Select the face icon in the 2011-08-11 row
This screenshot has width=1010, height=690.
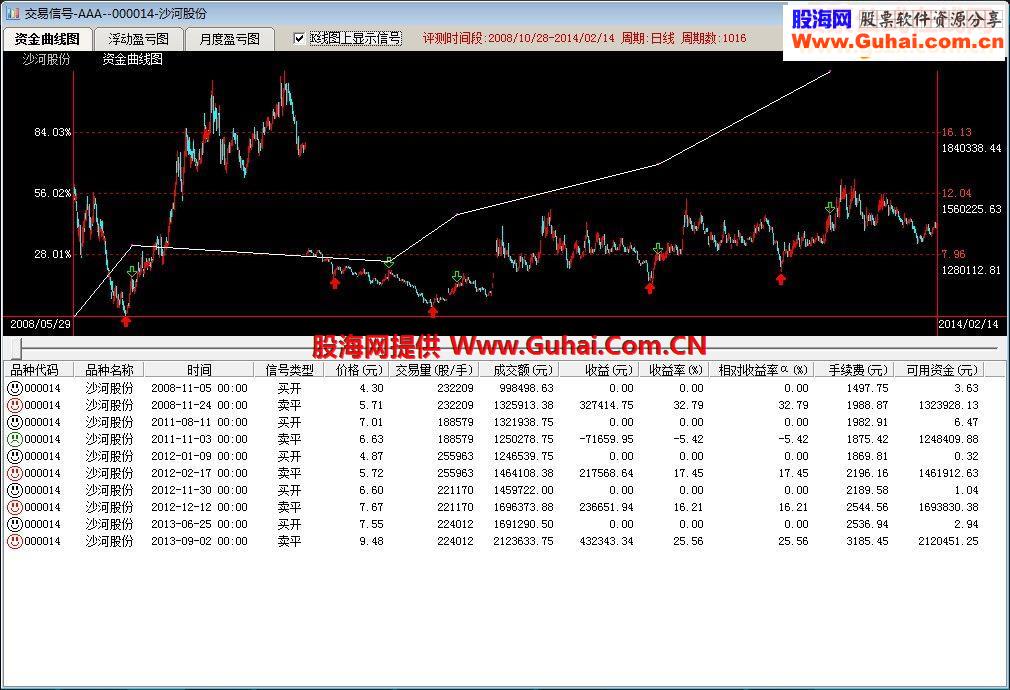[14, 423]
